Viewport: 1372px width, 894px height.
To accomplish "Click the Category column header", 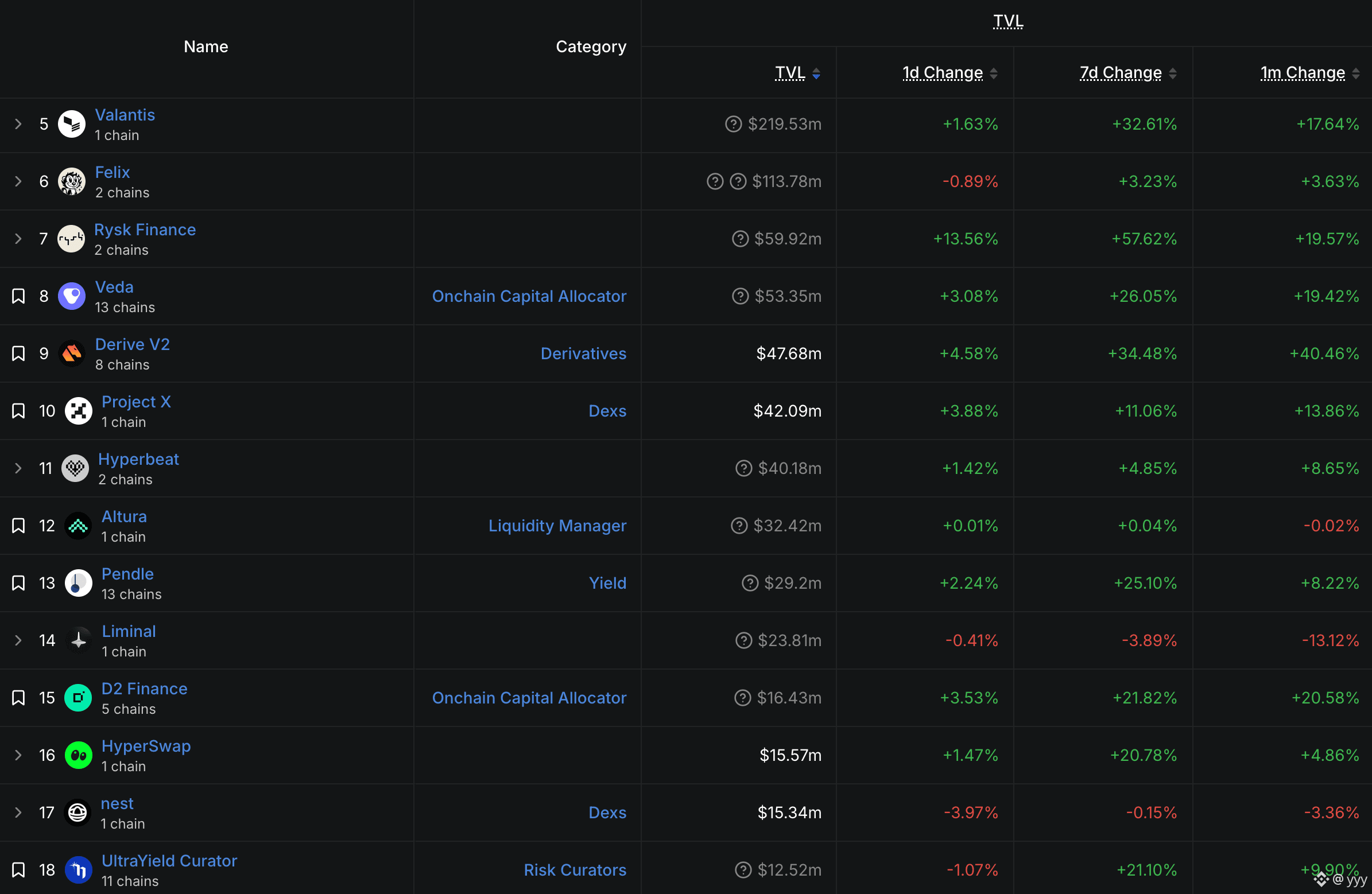I will [x=591, y=46].
